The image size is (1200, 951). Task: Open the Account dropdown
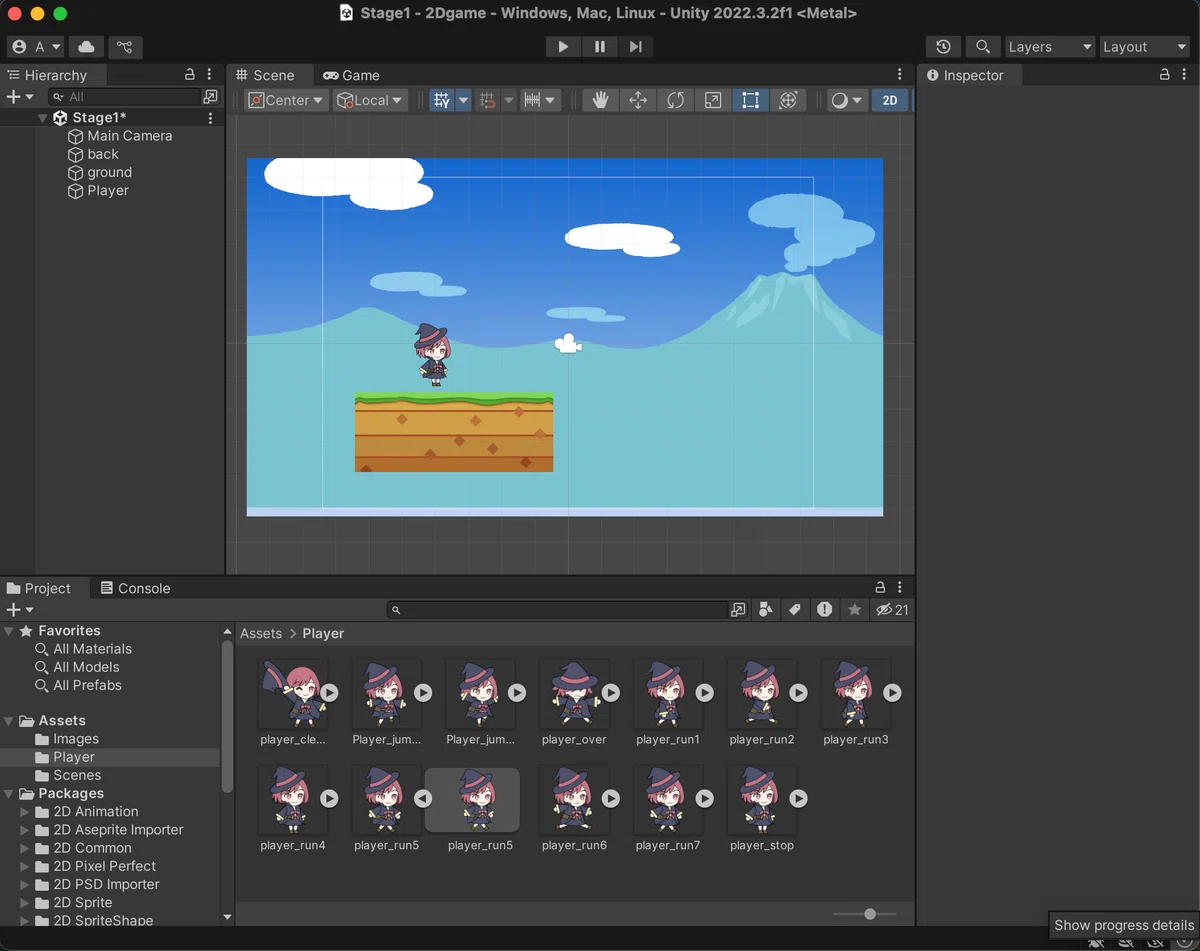(x=36, y=47)
